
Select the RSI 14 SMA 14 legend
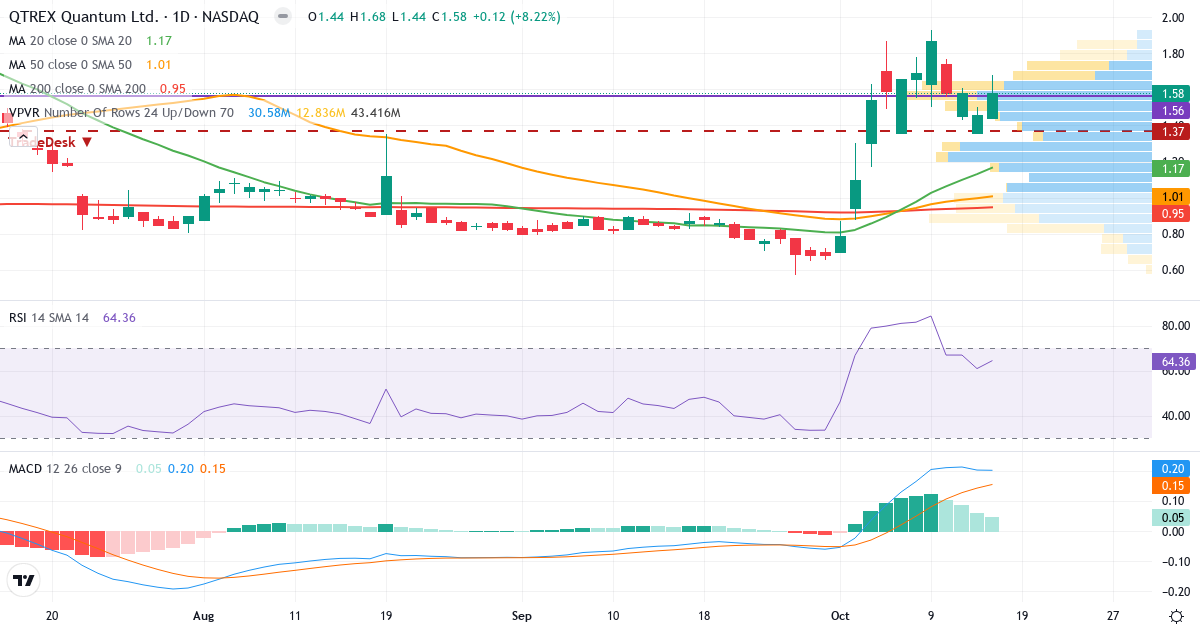click(49, 318)
